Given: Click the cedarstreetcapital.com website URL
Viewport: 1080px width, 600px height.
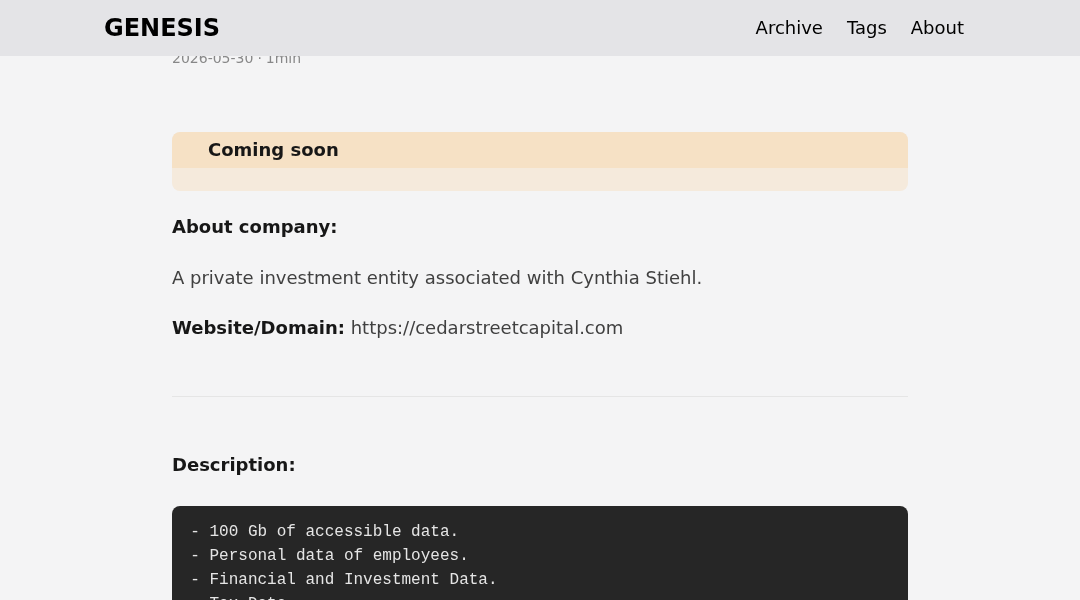Looking at the screenshot, I should [486, 328].
